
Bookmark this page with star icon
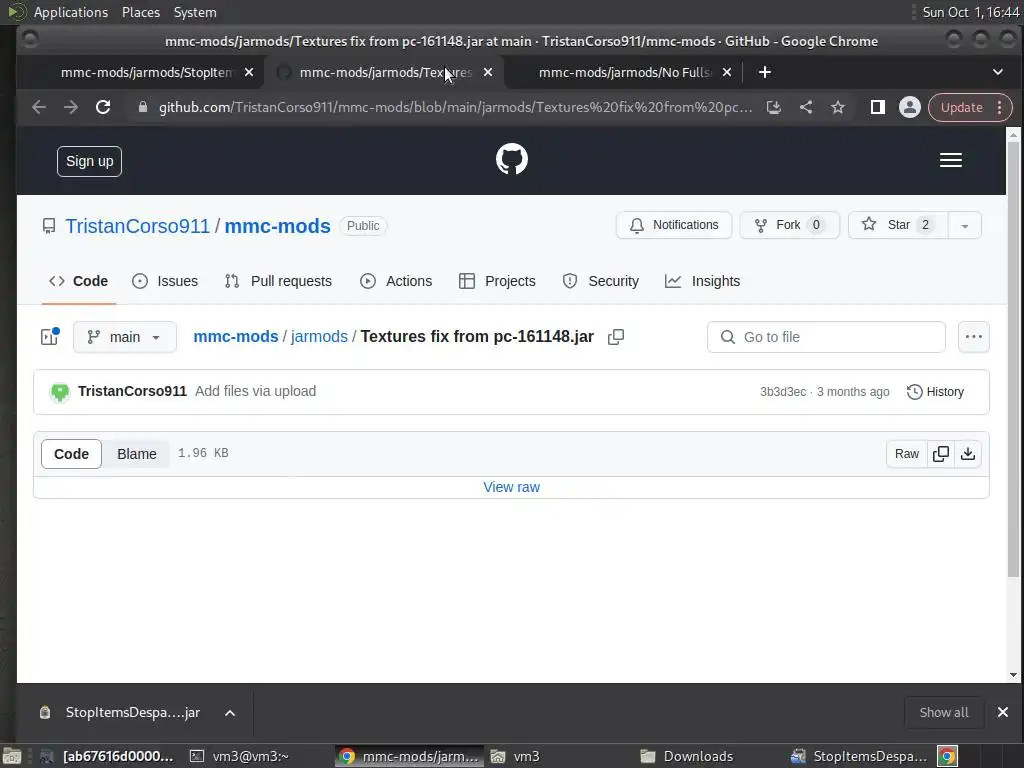click(837, 107)
